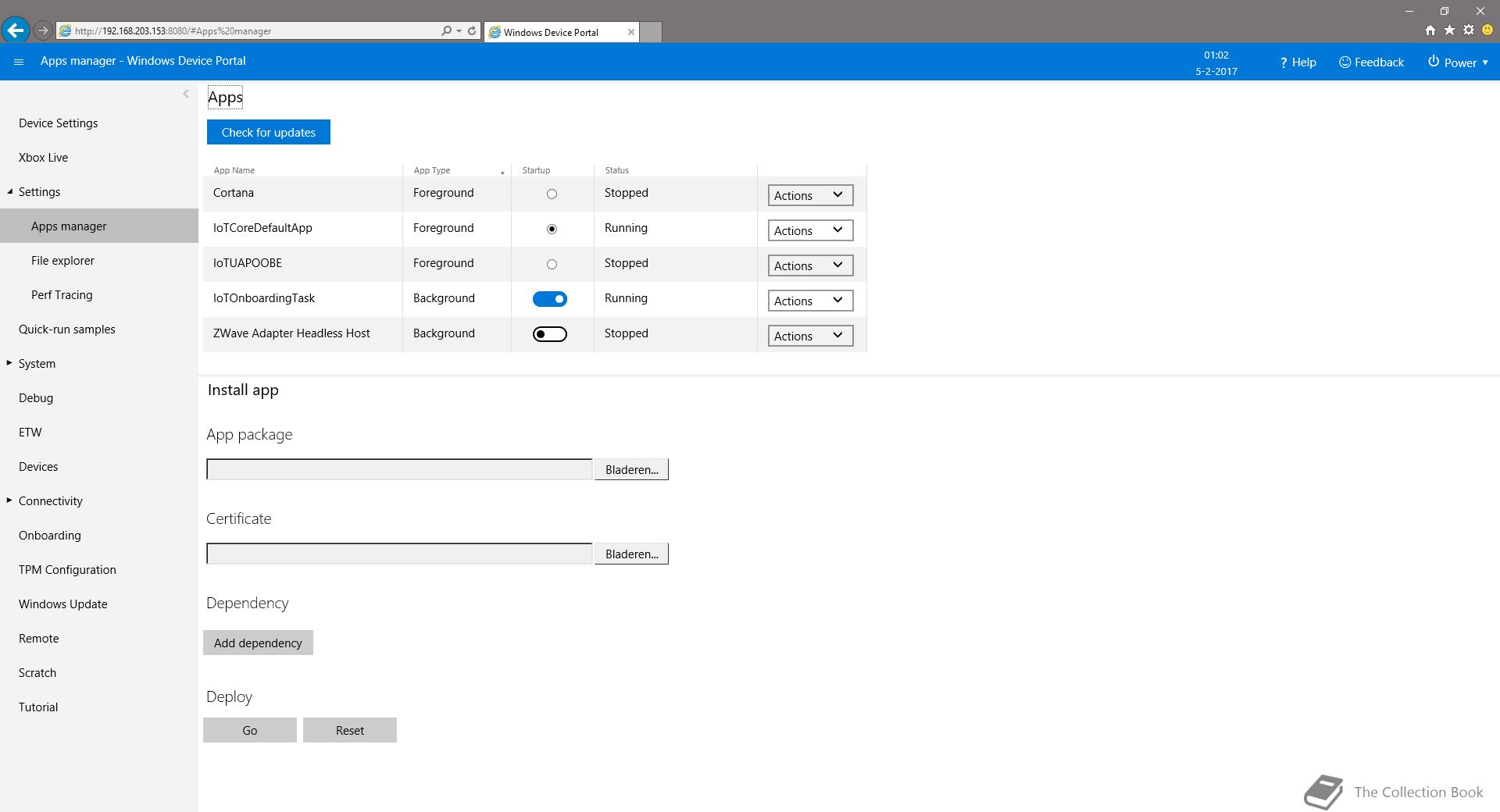Open the Tutorial page
This screenshot has height=812, width=1500.
point(38,707)
